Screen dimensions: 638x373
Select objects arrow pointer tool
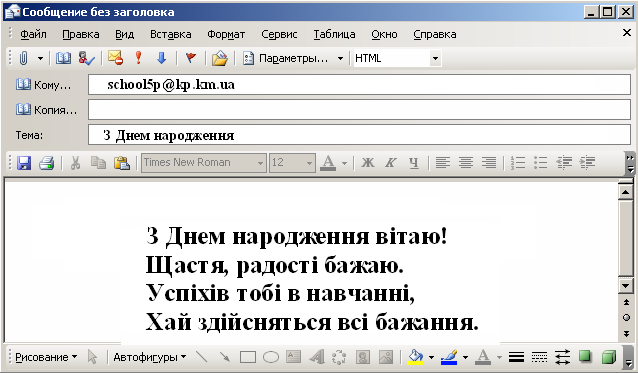[92, 357]
